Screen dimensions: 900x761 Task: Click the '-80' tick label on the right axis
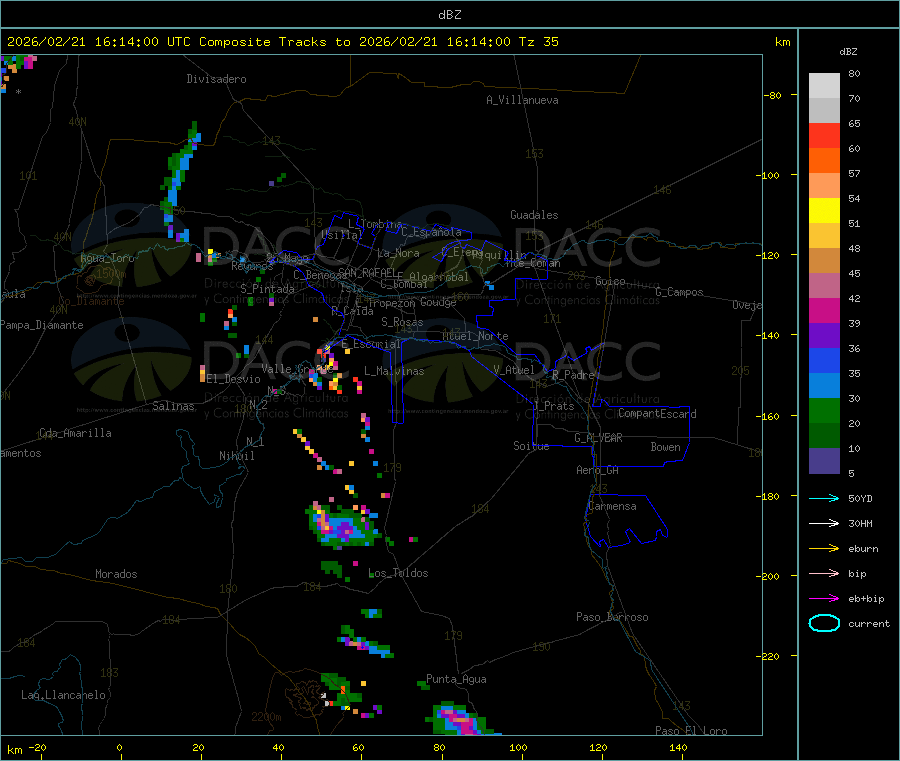773,95
